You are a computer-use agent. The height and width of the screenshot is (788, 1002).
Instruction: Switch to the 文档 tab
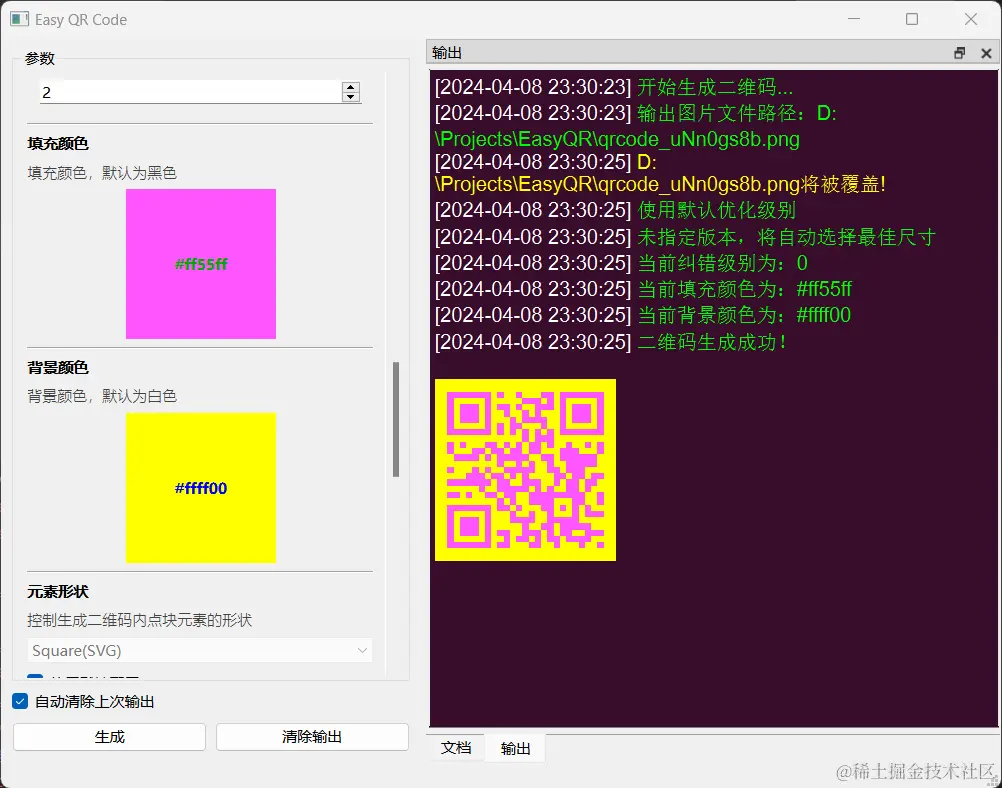456,748
